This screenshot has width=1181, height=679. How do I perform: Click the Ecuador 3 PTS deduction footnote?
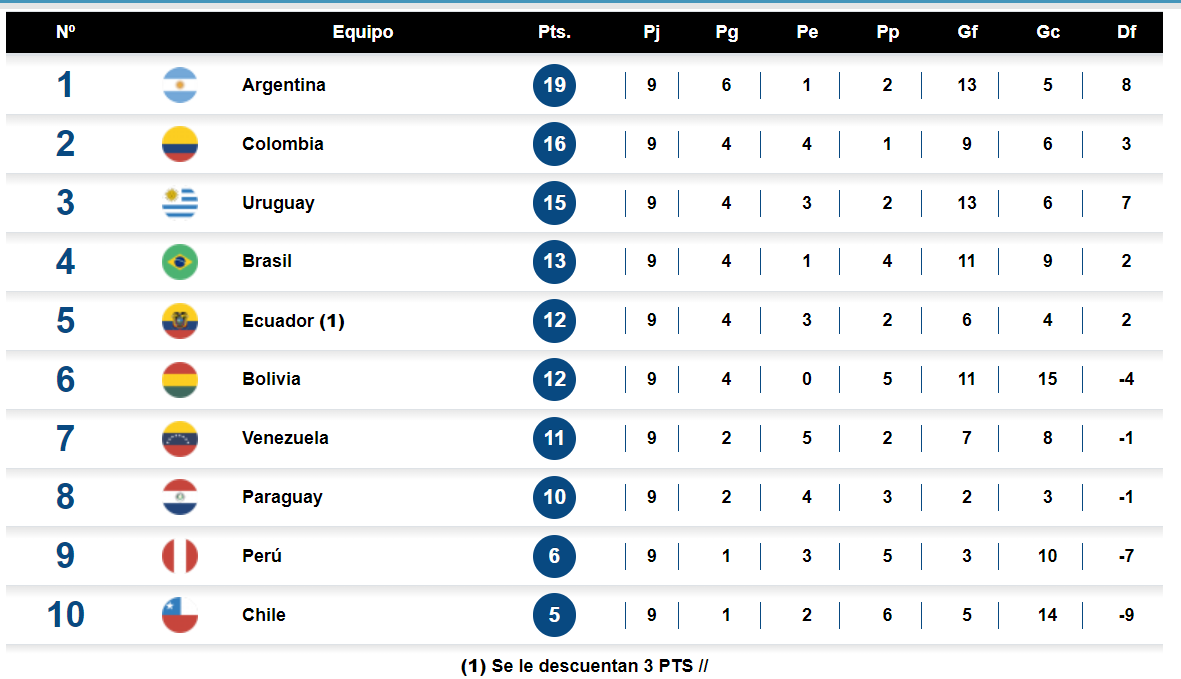pos(584,666)
